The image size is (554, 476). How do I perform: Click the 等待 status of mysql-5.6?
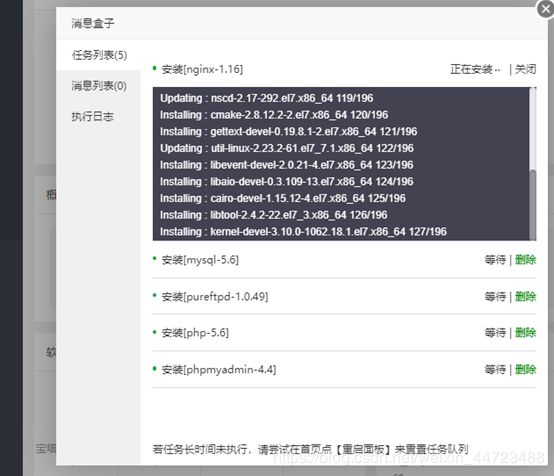[495, 260]
